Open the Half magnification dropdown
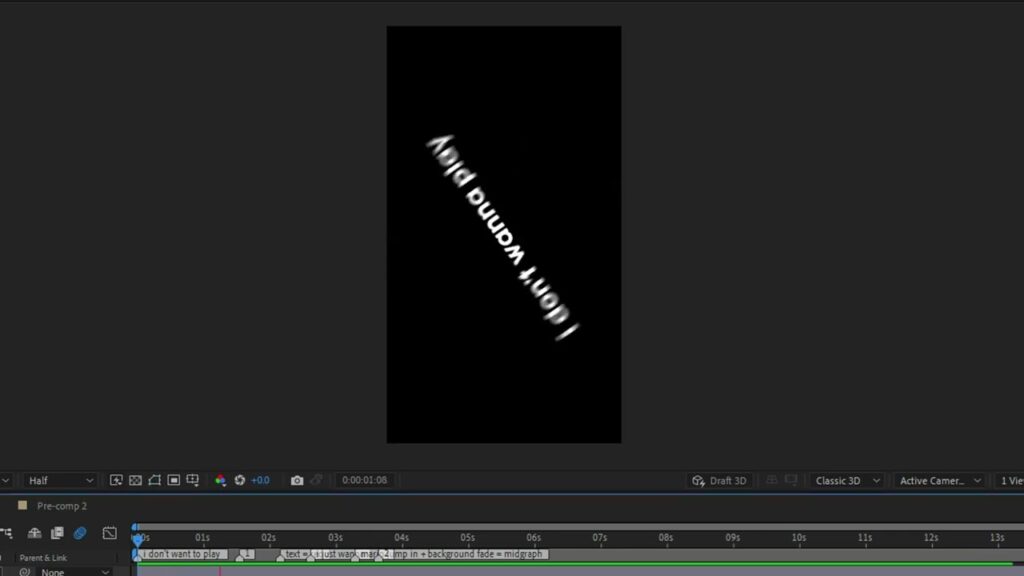Image resolution: width=1024 pixels, height=576 pixels. (60, 480)
